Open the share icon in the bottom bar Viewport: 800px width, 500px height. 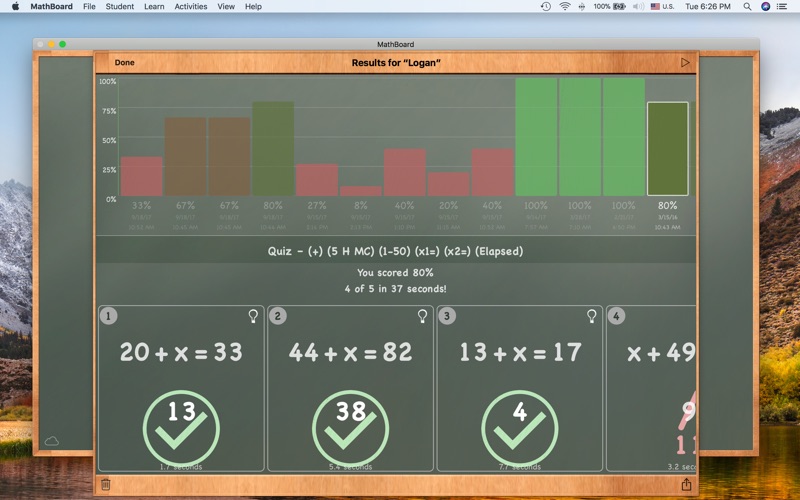pos(686,484)
